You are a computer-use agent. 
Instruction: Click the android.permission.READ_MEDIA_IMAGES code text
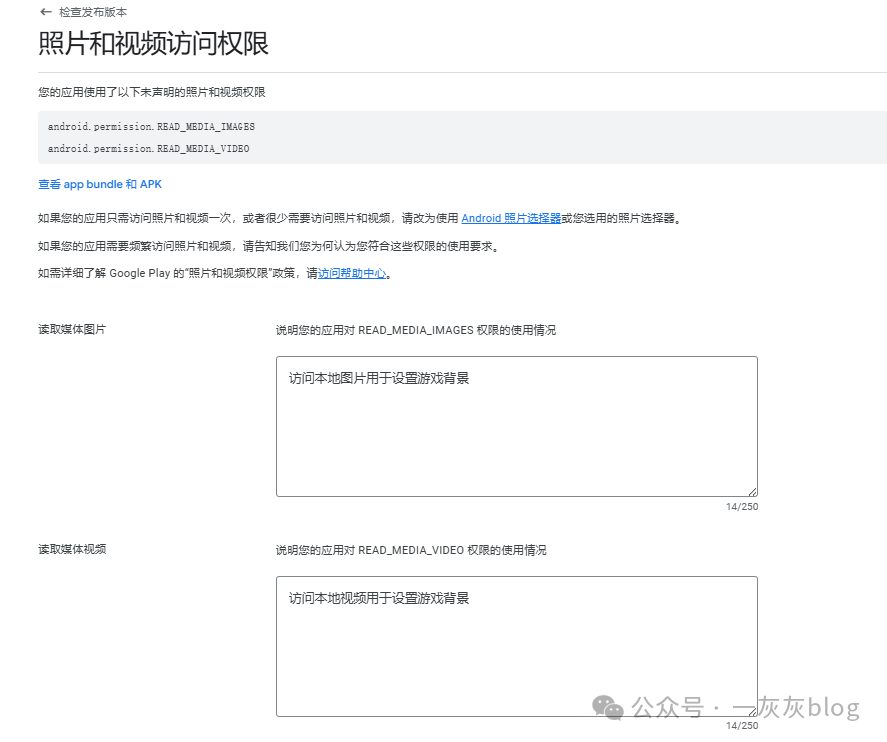click(150, 126)
